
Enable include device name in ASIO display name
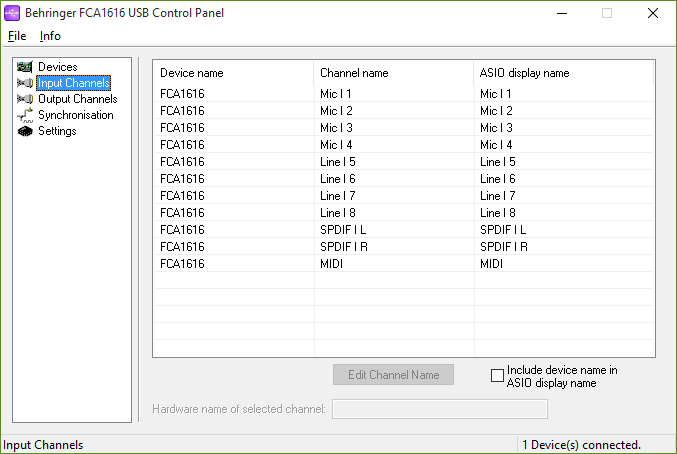(497, 376)
